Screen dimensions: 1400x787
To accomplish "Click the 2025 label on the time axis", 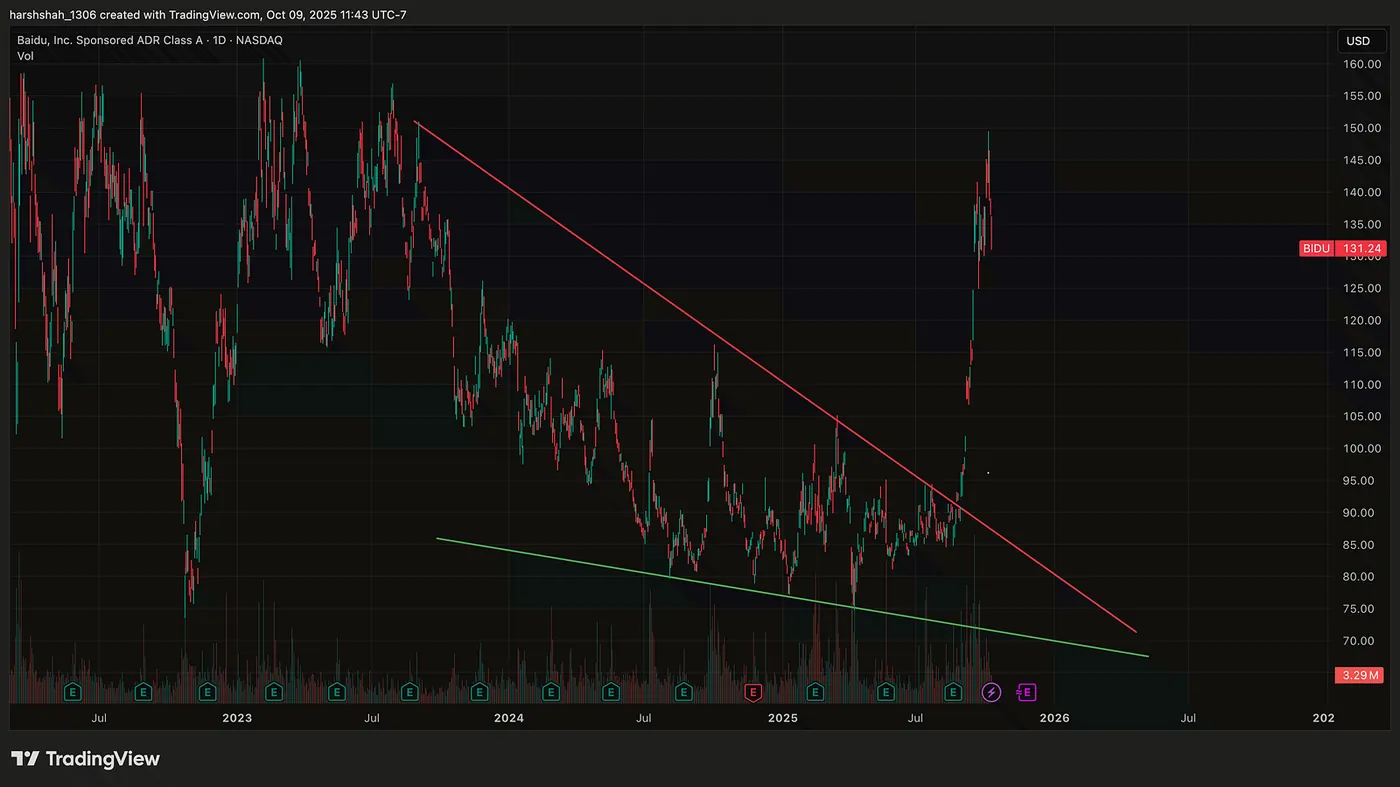I will (x=782, y=718).
